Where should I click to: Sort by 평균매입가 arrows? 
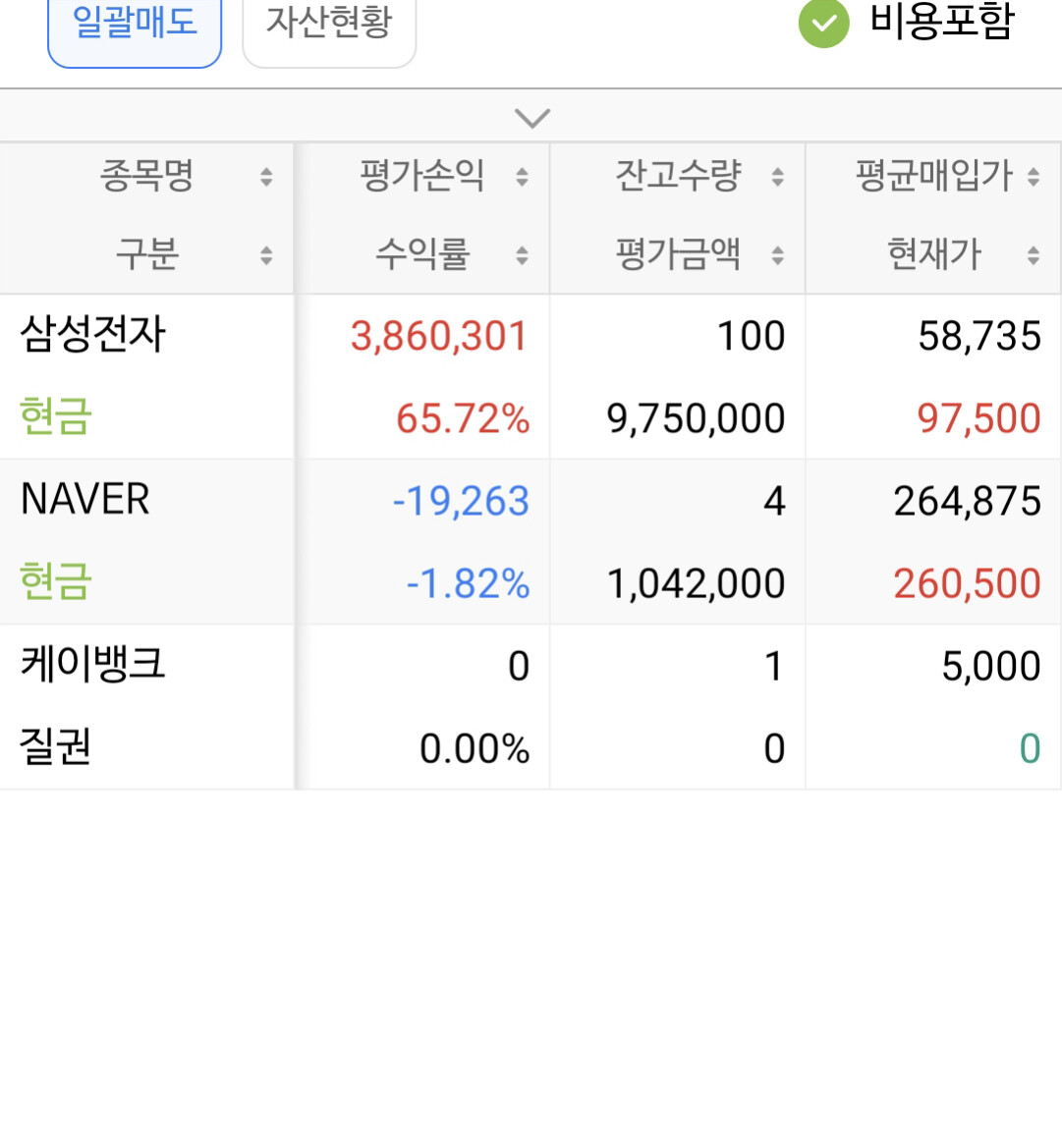click(1033, 177)
